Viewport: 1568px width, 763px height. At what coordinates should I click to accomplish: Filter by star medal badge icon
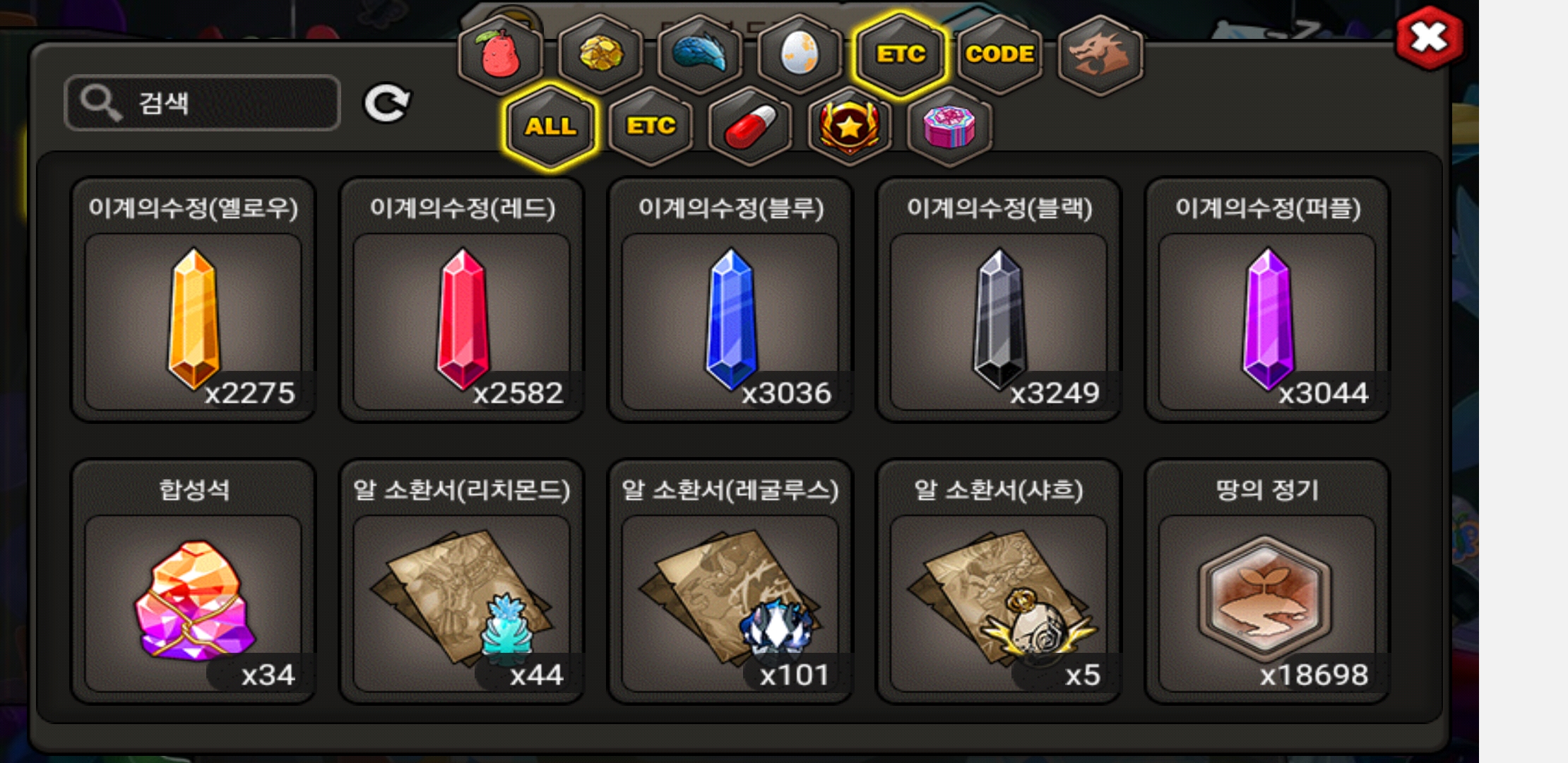[850, 127]
